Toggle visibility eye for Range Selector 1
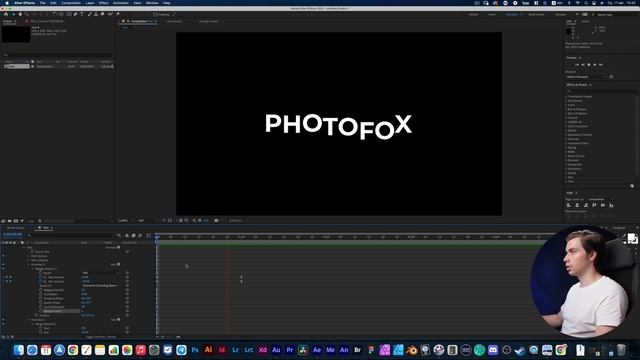 coord(3,324)
